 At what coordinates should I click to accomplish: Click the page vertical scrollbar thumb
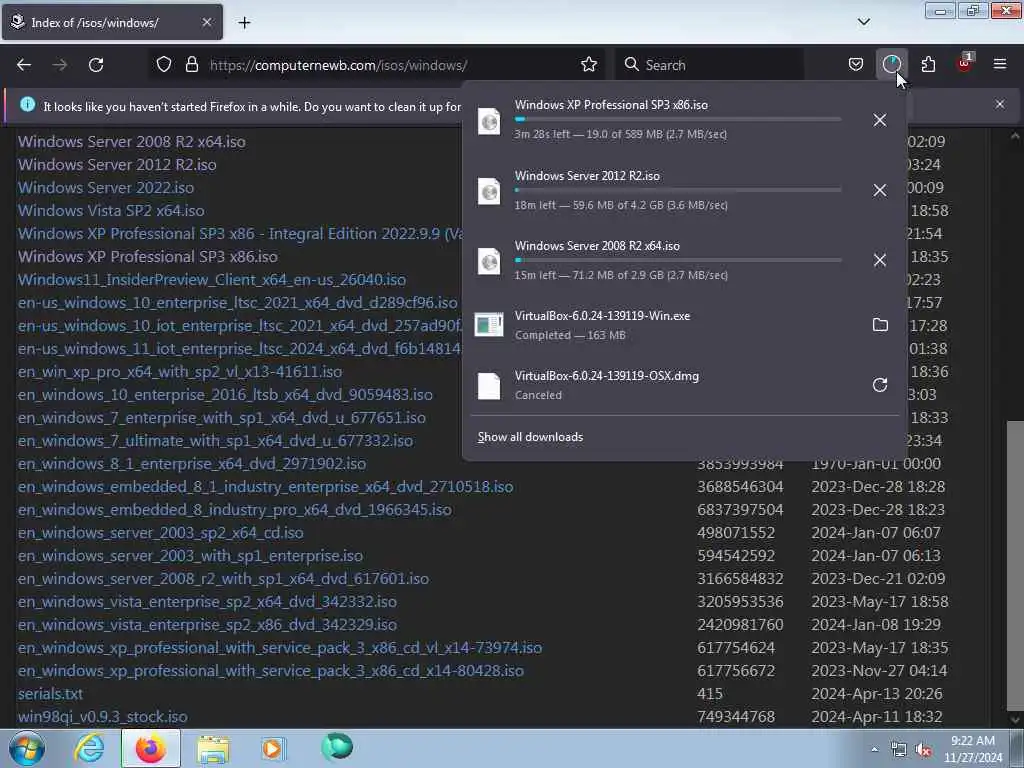tap(1015, 565)
